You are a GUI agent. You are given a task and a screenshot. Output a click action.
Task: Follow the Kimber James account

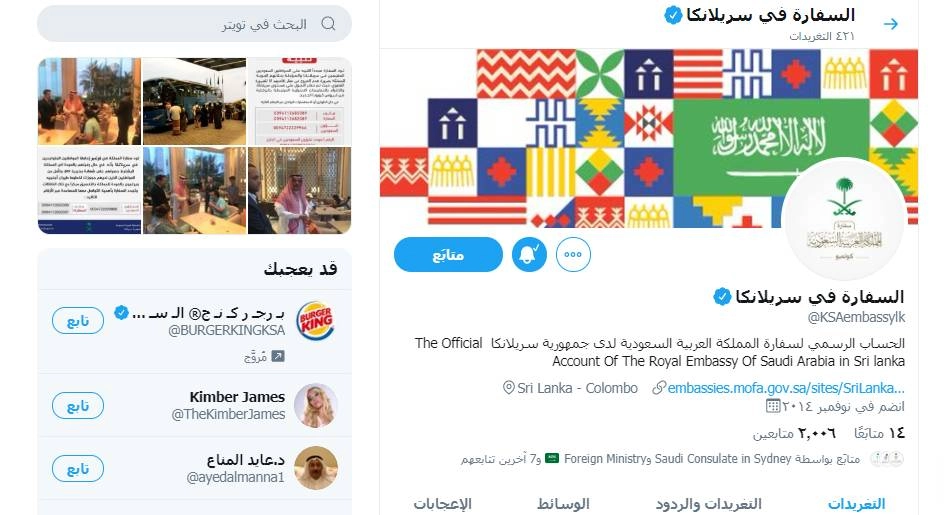(78, 405)
